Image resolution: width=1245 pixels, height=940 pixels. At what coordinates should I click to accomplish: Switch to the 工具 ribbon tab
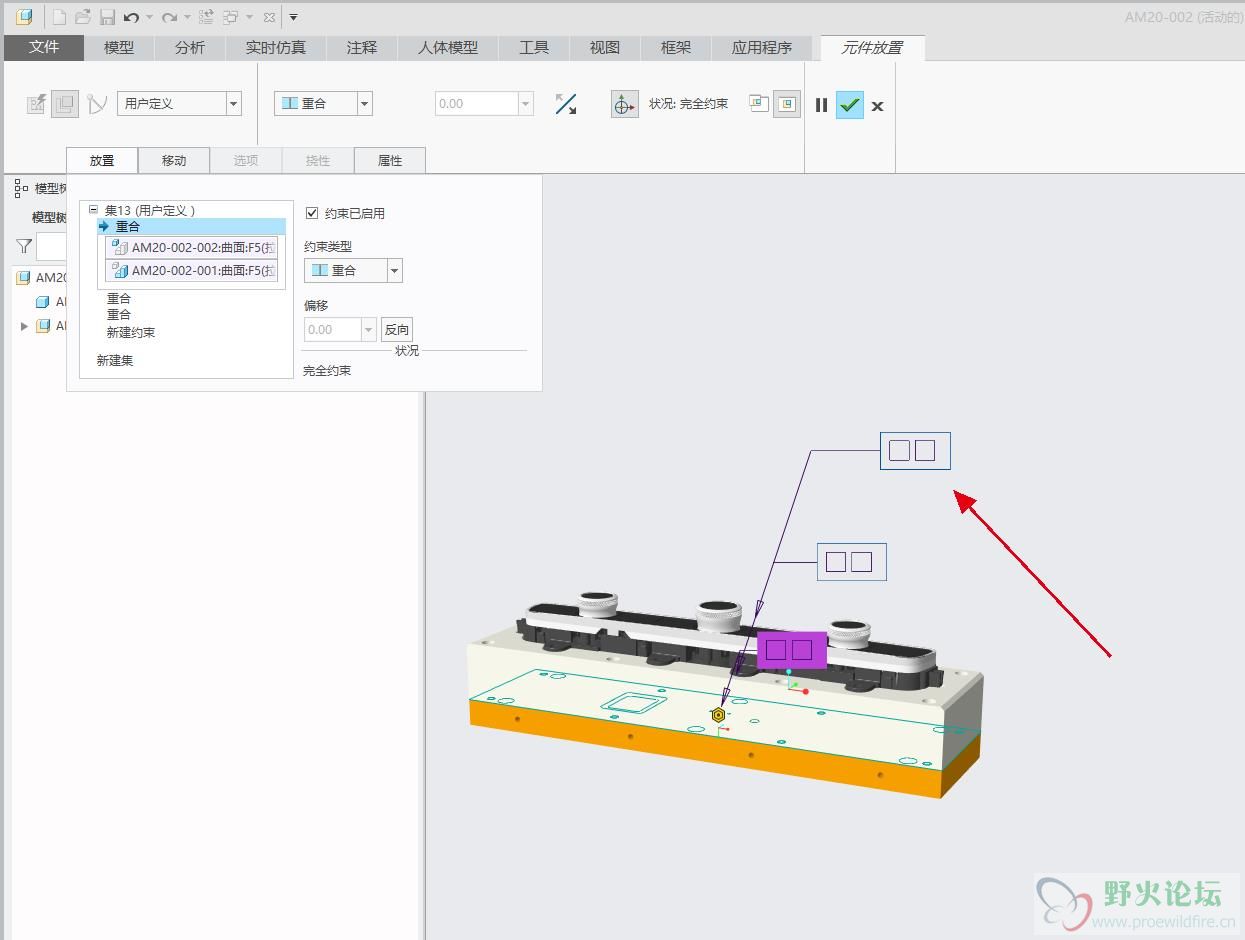[534, 47]
